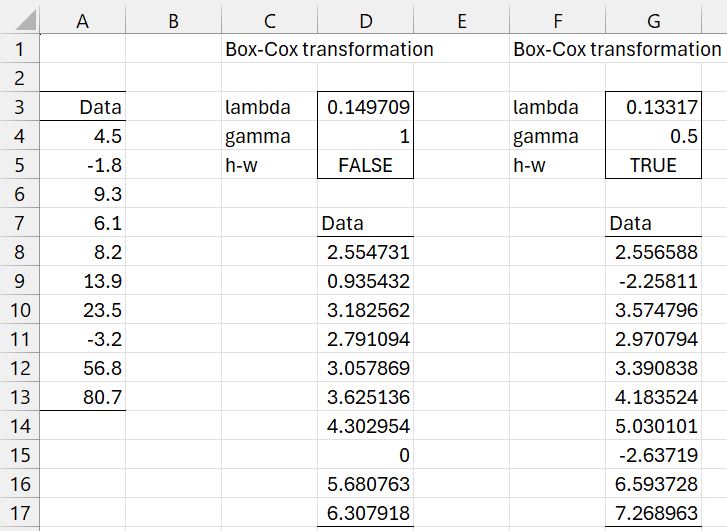Select column D header
This screenshot has width=727, height=531.
[365, 18]
